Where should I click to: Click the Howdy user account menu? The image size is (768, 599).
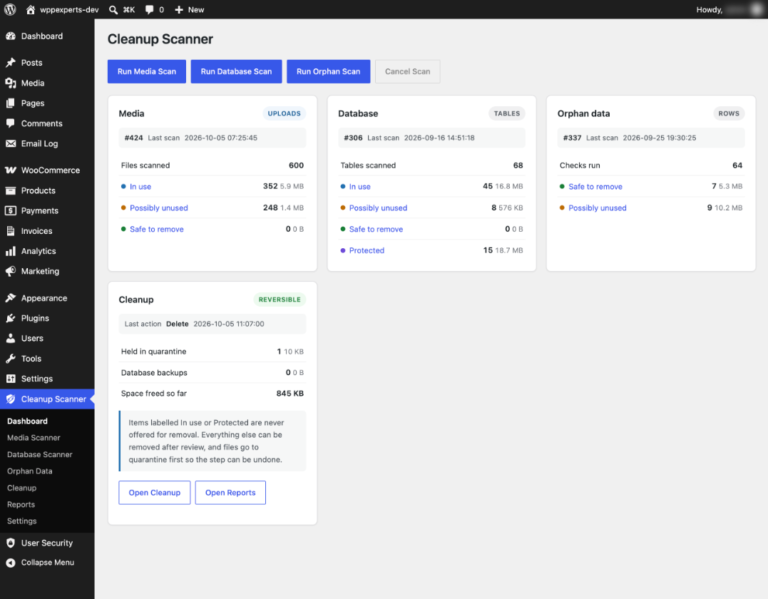(x=729, y=9)
